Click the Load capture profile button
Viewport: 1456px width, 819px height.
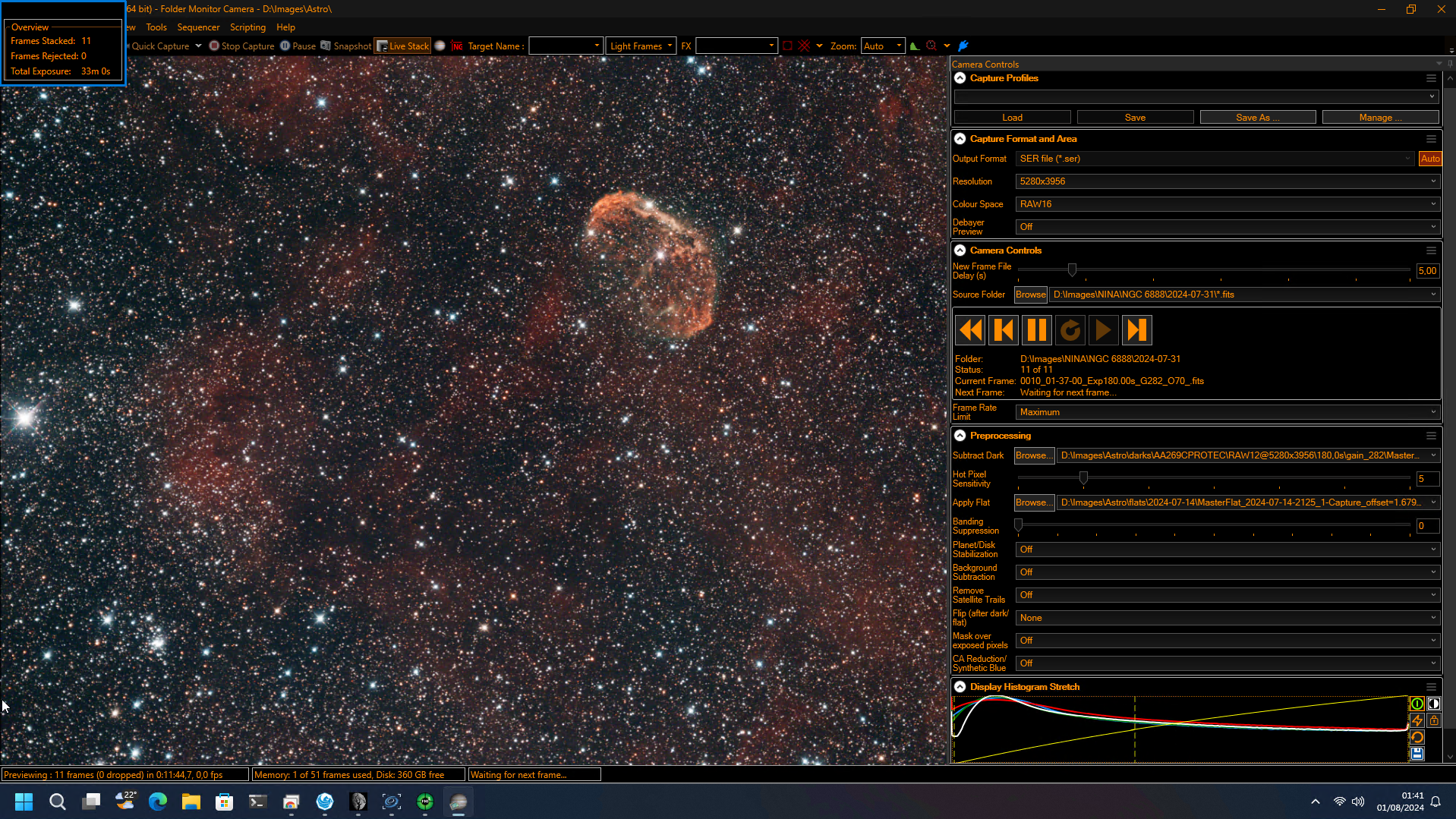click(x=1012, y=118)
